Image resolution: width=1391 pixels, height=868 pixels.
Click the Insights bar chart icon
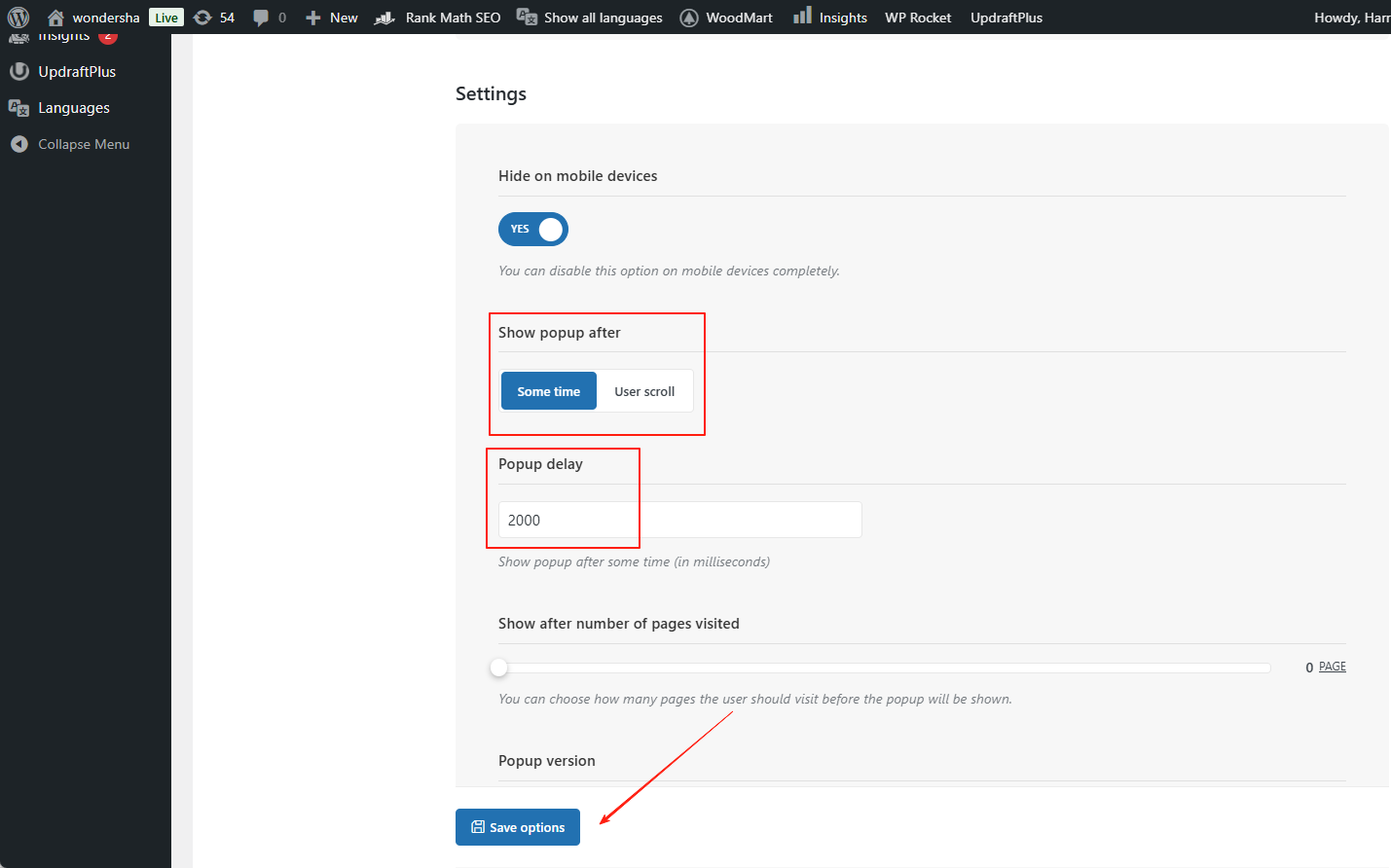[x=802, y=16]
